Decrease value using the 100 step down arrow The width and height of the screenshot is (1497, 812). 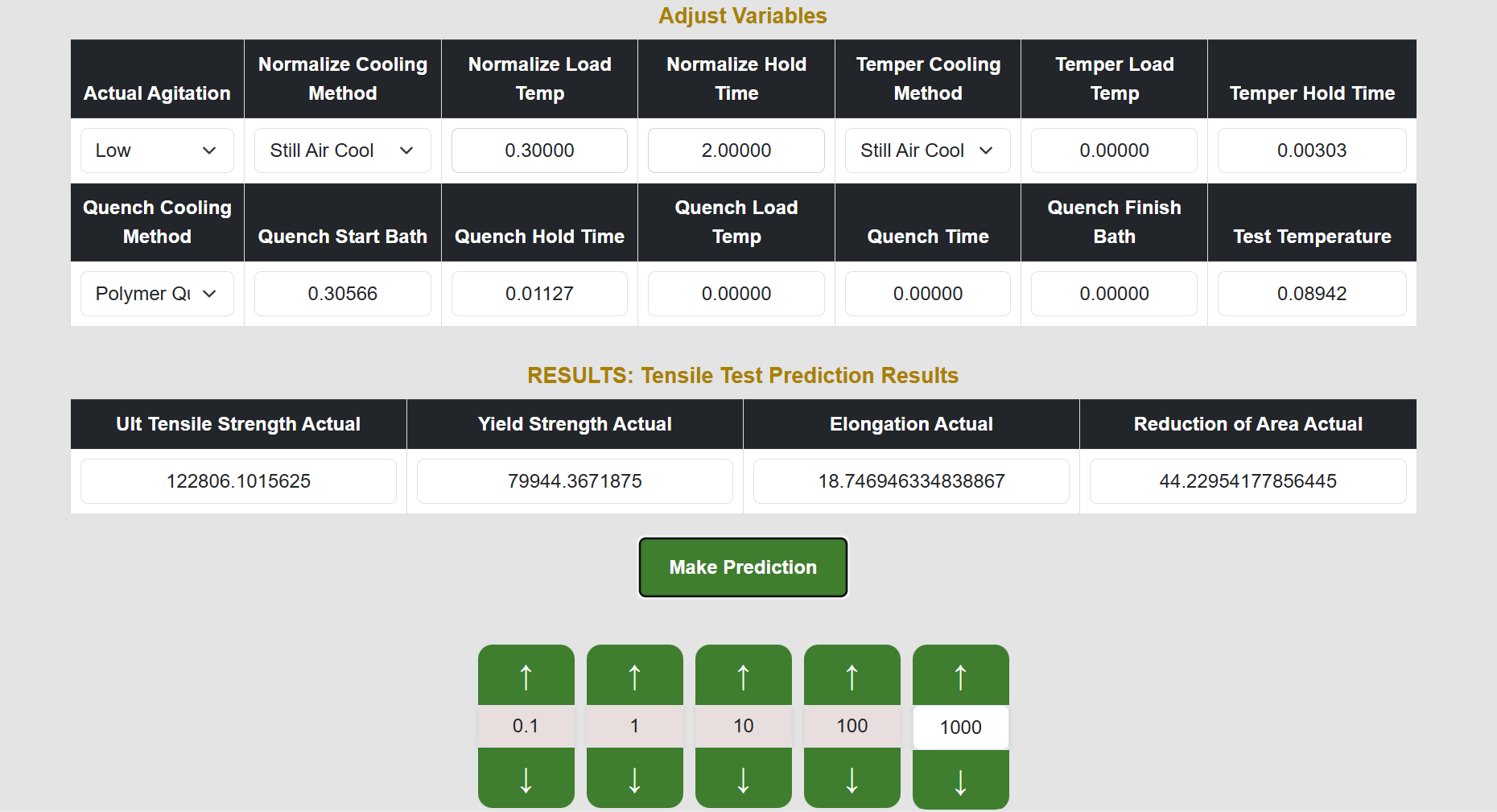(852, 778)
